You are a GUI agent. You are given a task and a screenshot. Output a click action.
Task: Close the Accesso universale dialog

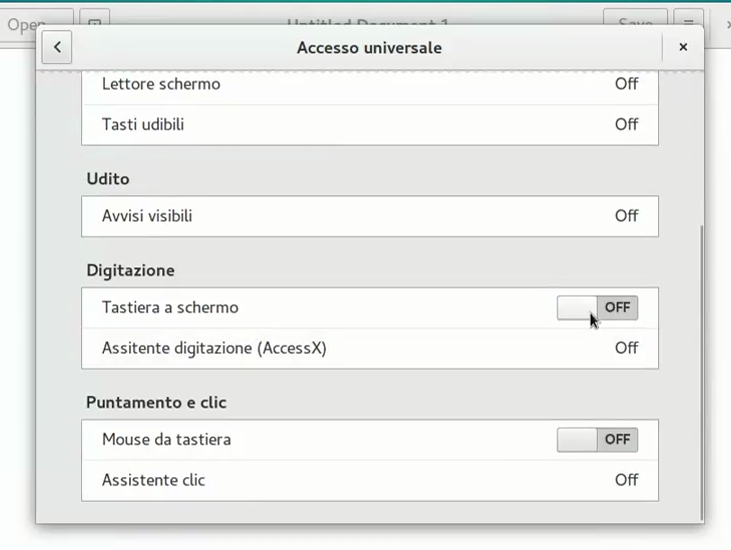pos(683,47)
